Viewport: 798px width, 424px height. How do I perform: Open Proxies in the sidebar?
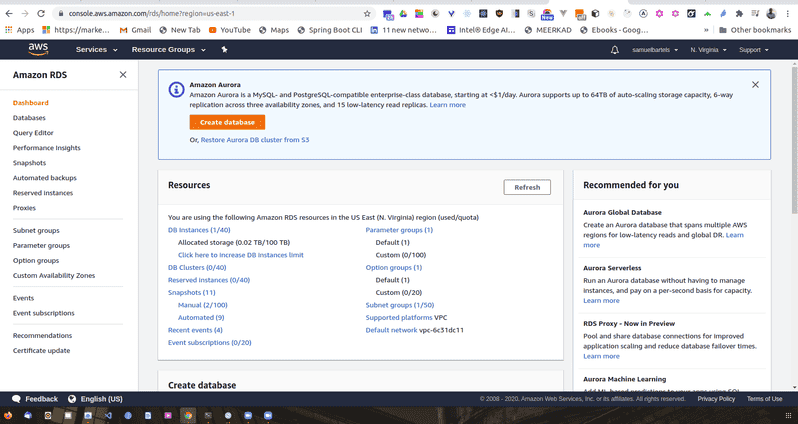[24, 208]
